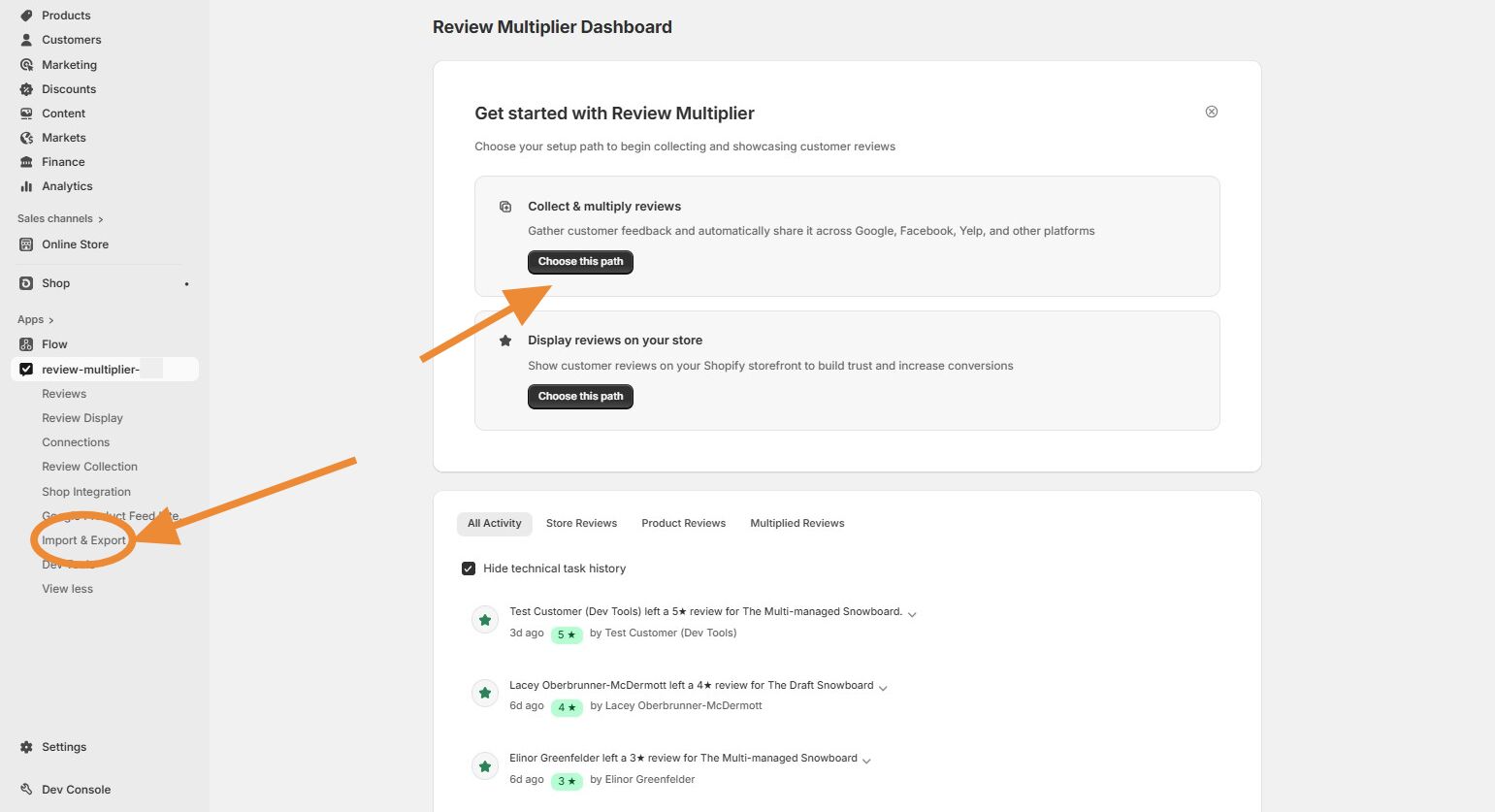Click the Products tag icon
The image size is (1495, 812).
pyautogui.click(x=26, y=16)
